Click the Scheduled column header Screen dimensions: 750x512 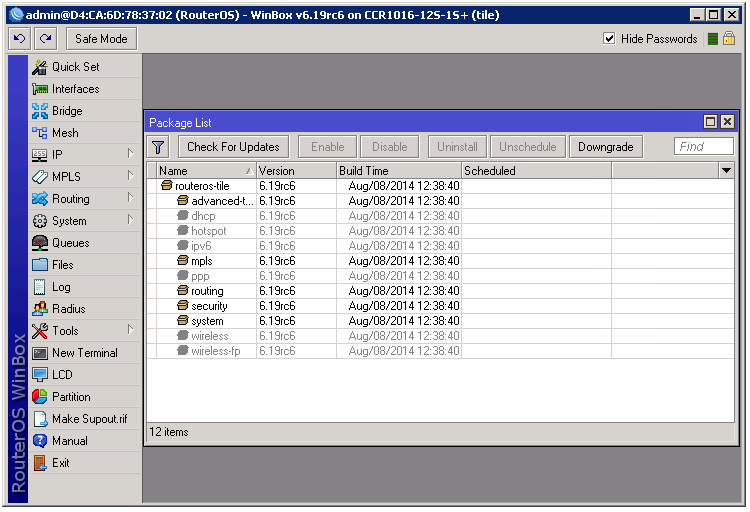click(x=537, y=171)
